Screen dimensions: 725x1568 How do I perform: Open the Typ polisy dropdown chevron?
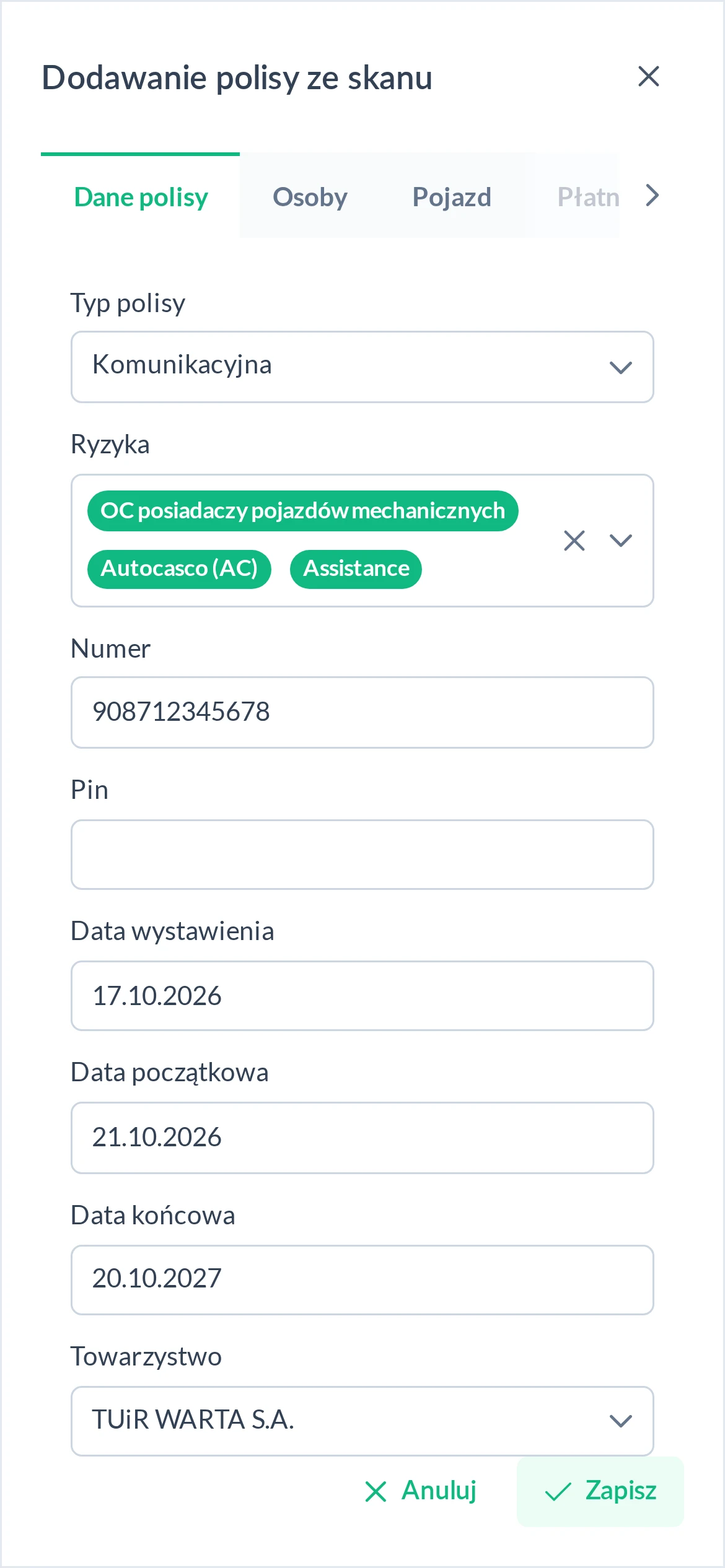[x=620, y=367]
